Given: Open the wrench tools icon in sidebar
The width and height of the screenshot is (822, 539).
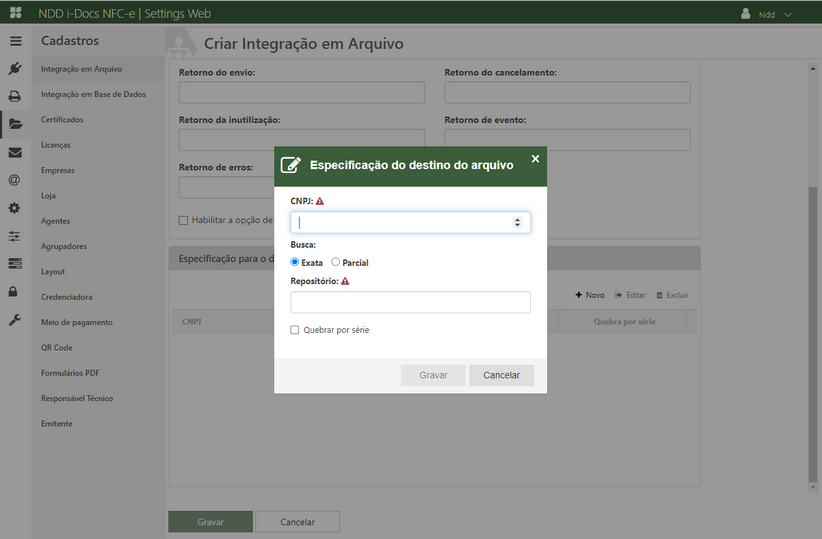Looking at the screenshot, I should pos(15,320).
